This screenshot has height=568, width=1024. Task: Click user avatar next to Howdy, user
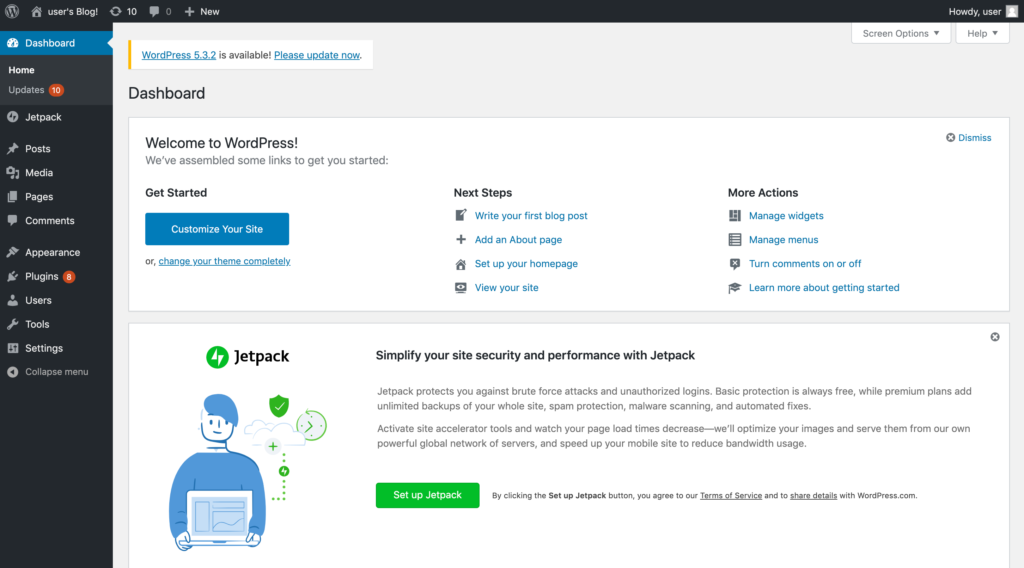[1012, 11]
